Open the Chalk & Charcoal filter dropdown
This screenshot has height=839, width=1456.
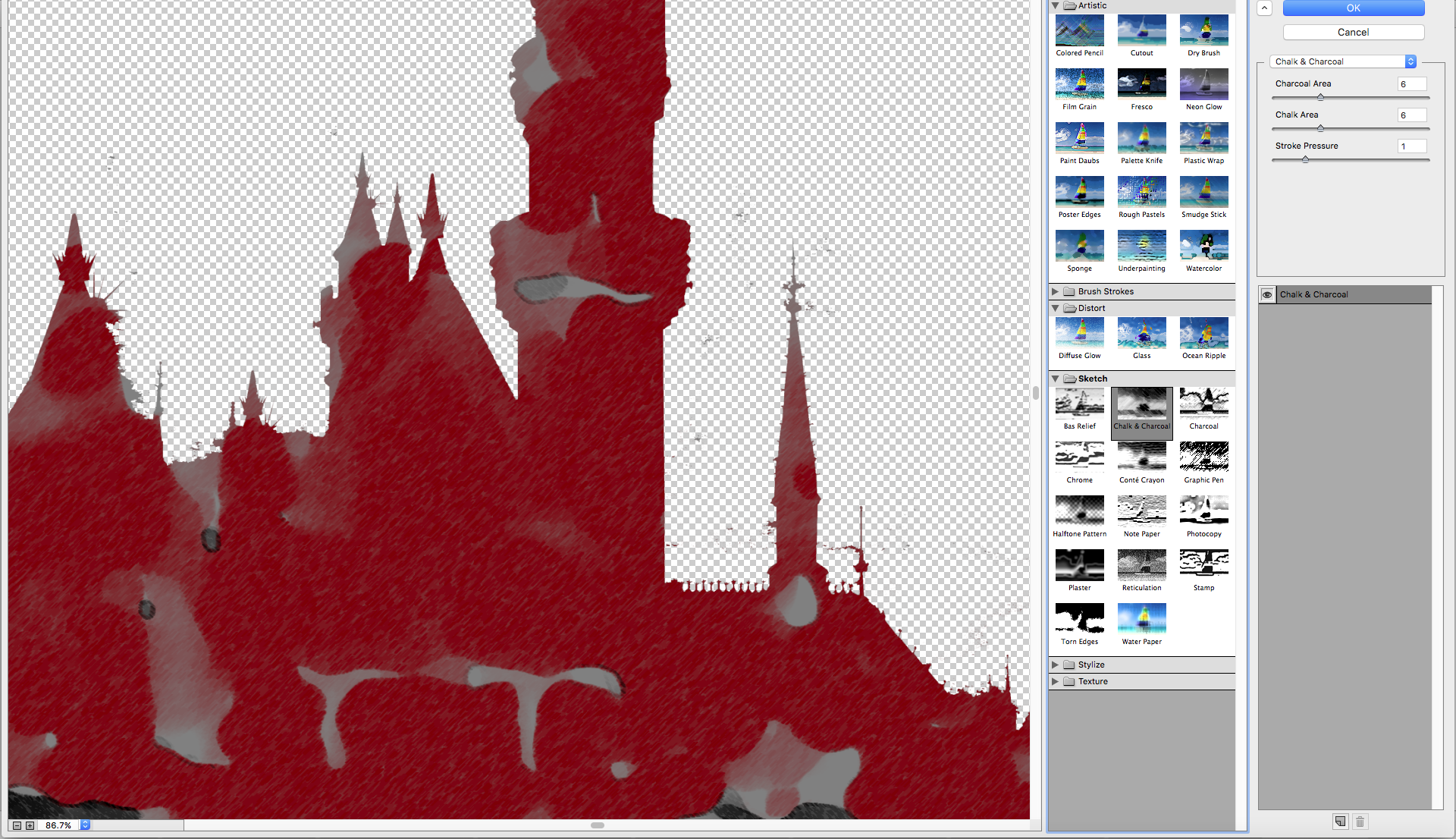(1343, 61)
